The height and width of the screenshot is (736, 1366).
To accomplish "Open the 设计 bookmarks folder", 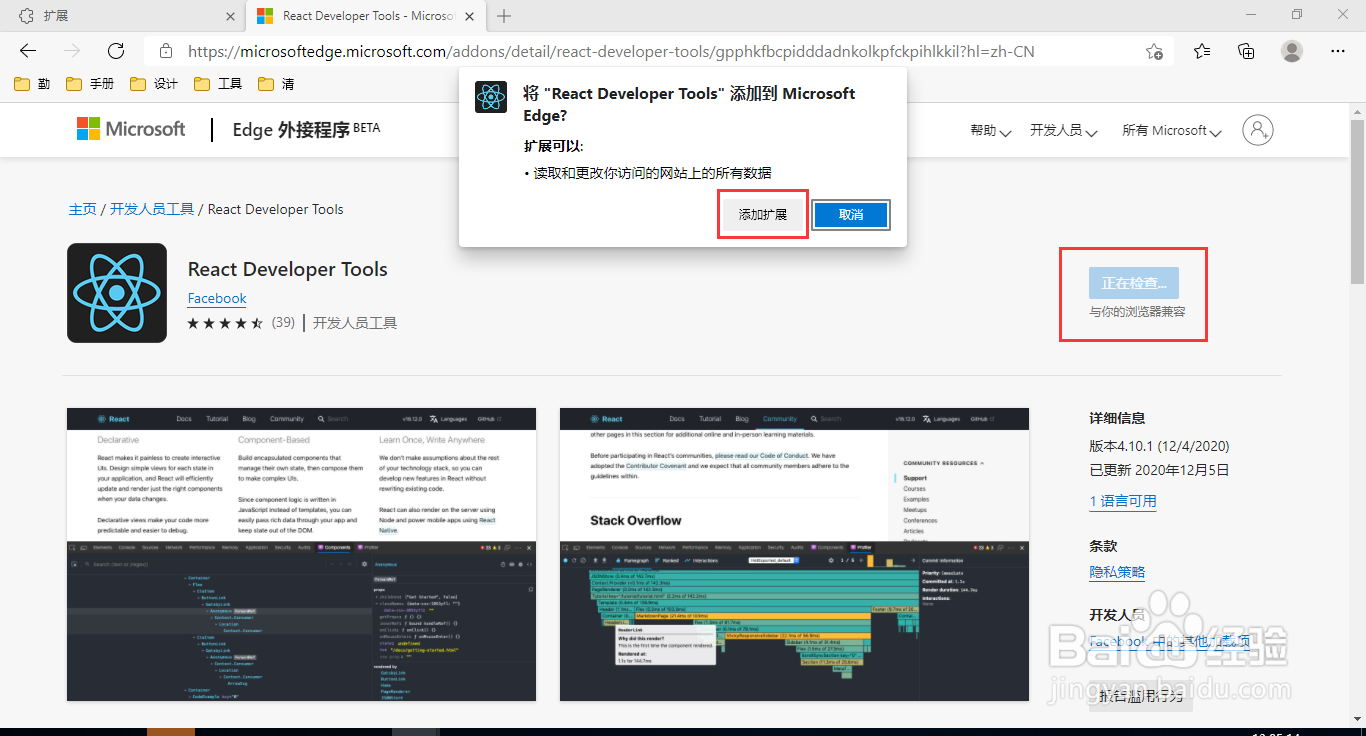I will (154, 84).
